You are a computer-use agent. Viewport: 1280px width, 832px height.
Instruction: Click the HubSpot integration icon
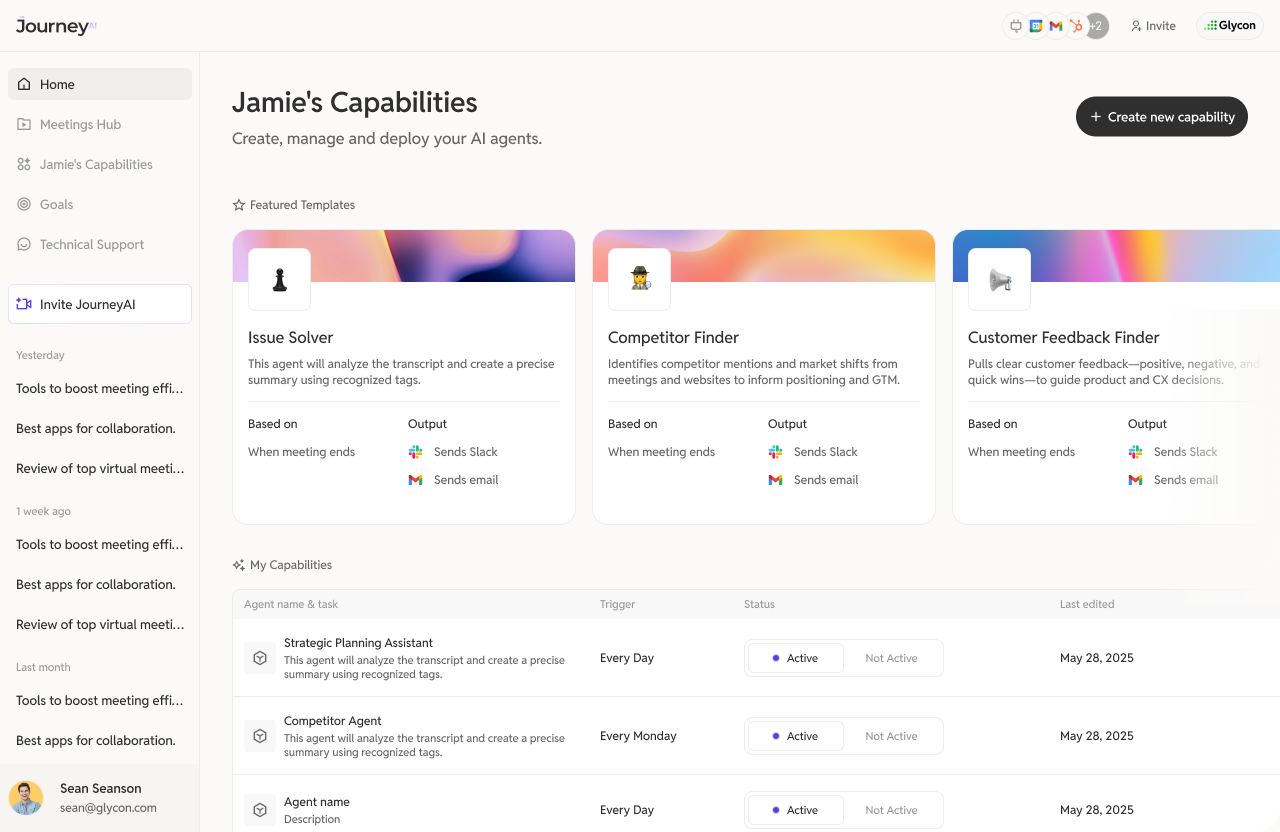click(x=1076, y=26)
